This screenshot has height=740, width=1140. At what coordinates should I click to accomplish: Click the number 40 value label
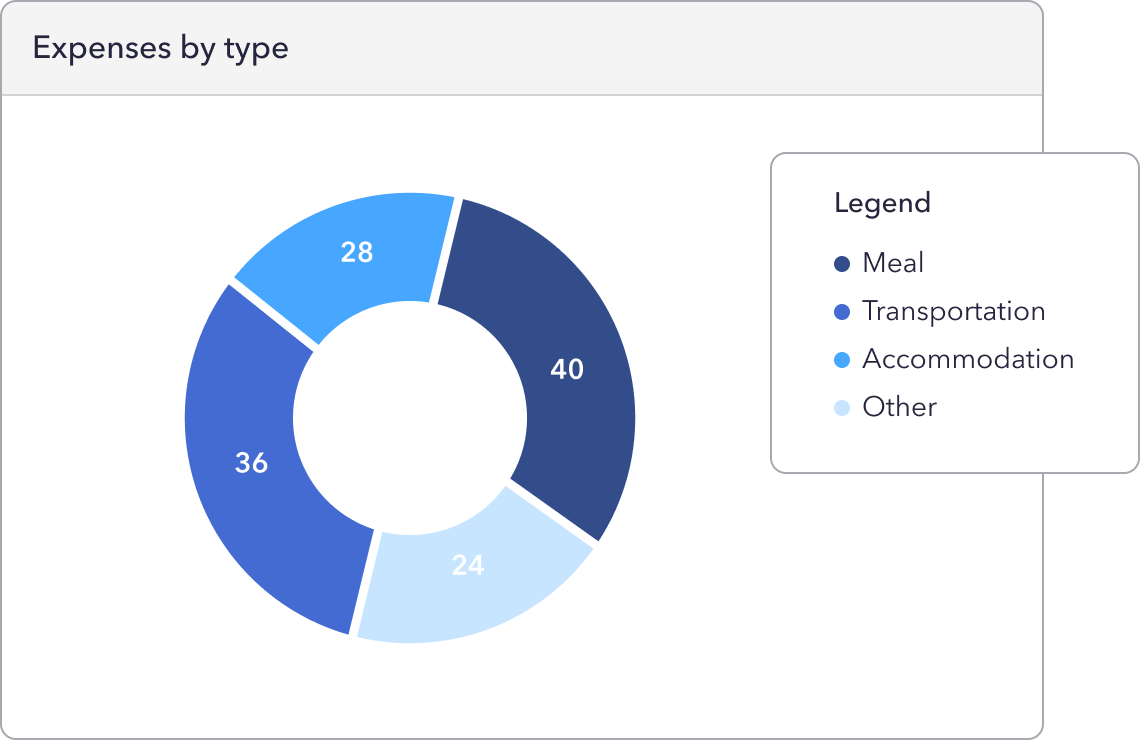point(567,370)
